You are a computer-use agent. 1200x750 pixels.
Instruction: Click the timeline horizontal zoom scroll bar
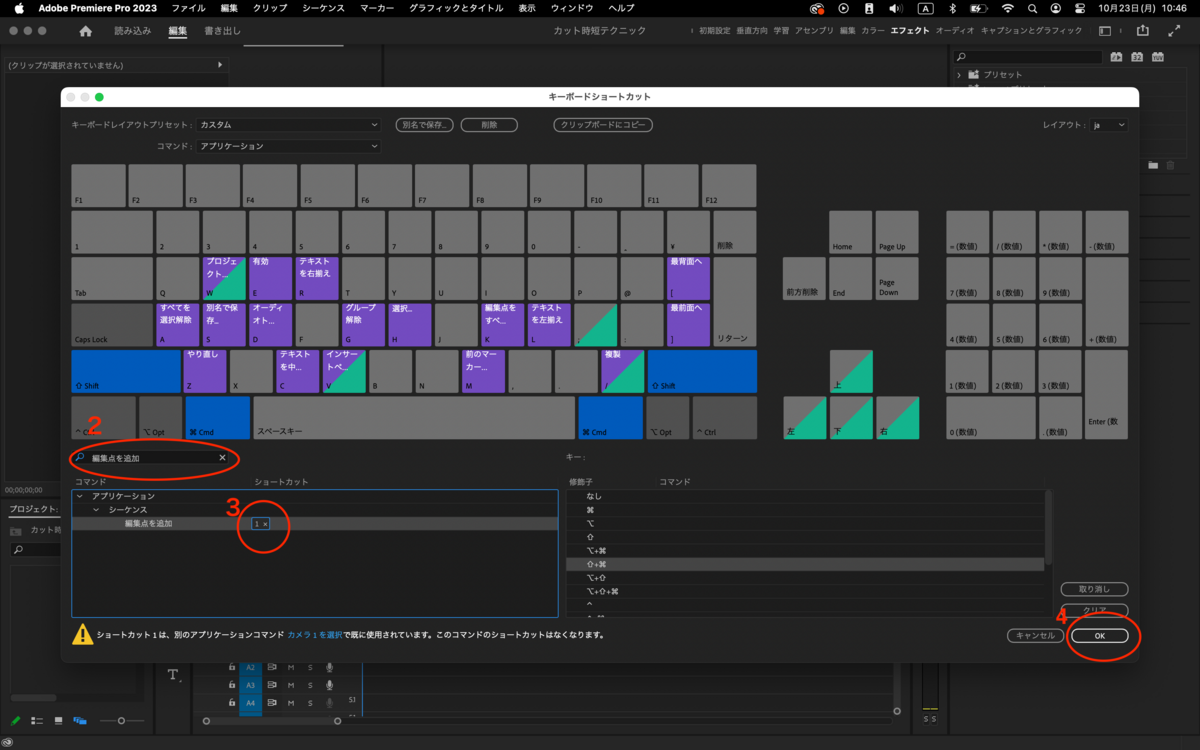point(272,720)
